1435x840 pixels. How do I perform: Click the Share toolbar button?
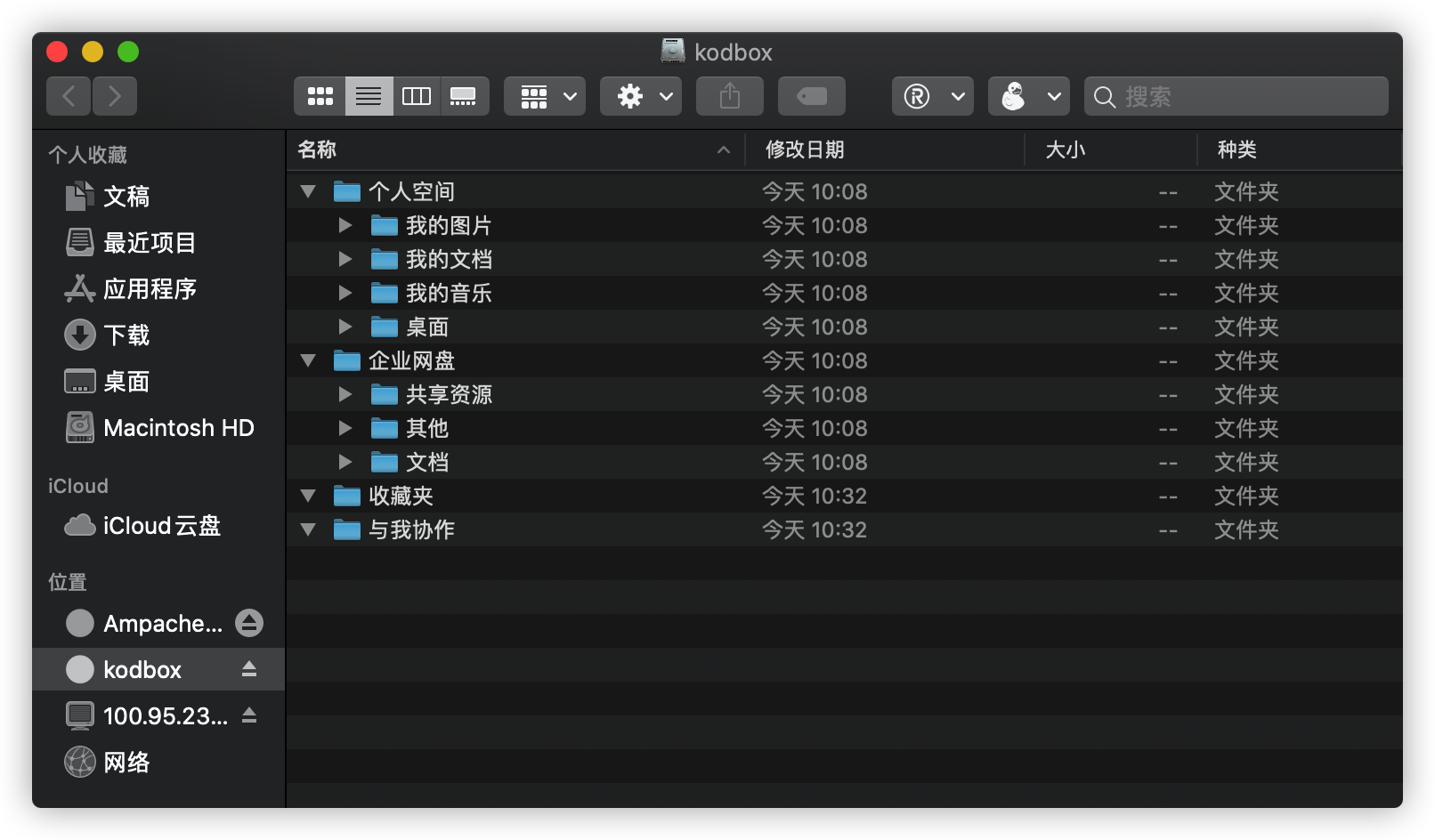point(730,96)
